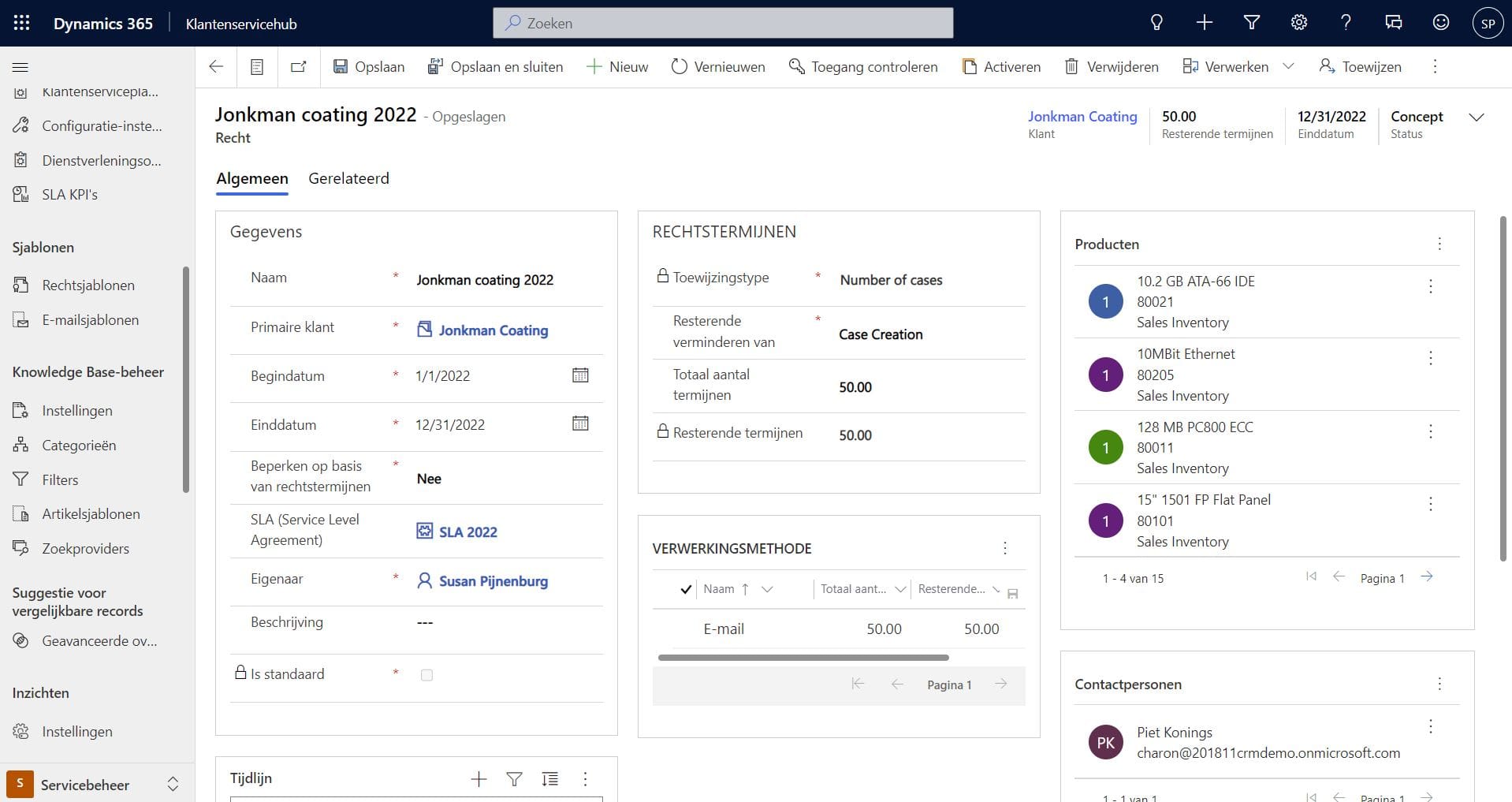Toggle the Is standaard checkbox
The height and width of the screenshot is (802, 1512).
(x=426, y=675)
